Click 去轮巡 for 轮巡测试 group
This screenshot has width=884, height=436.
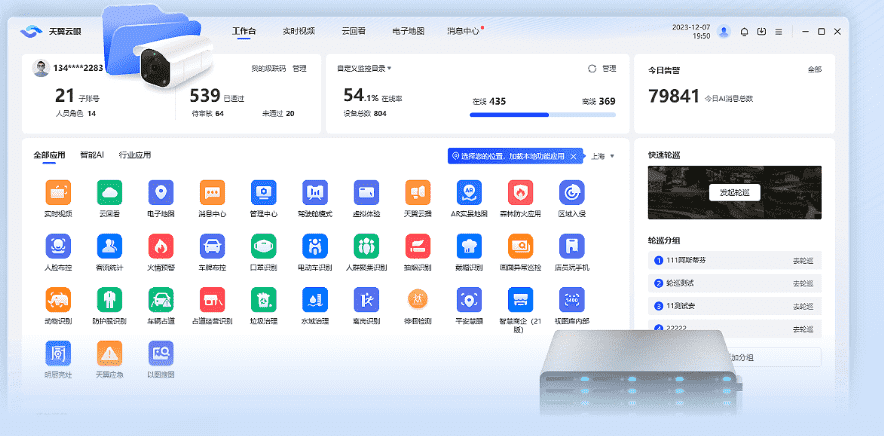tap(803, 283)
